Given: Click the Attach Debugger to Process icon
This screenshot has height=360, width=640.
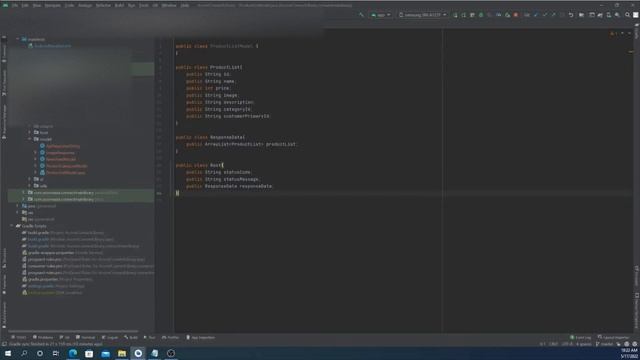Looking at the screenshot, I should click(507, 15).
